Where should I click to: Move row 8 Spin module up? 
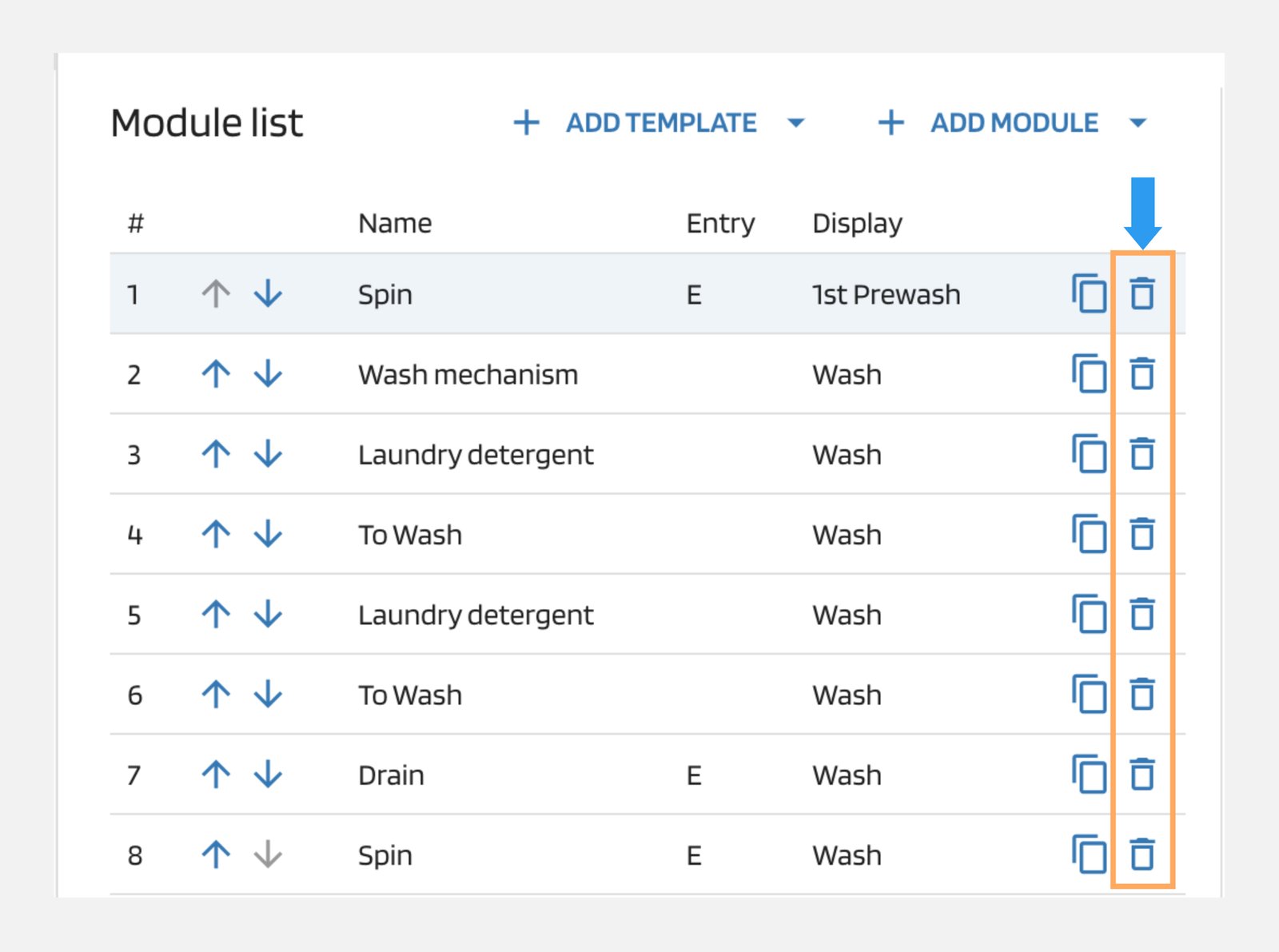[x=216, y=854]
